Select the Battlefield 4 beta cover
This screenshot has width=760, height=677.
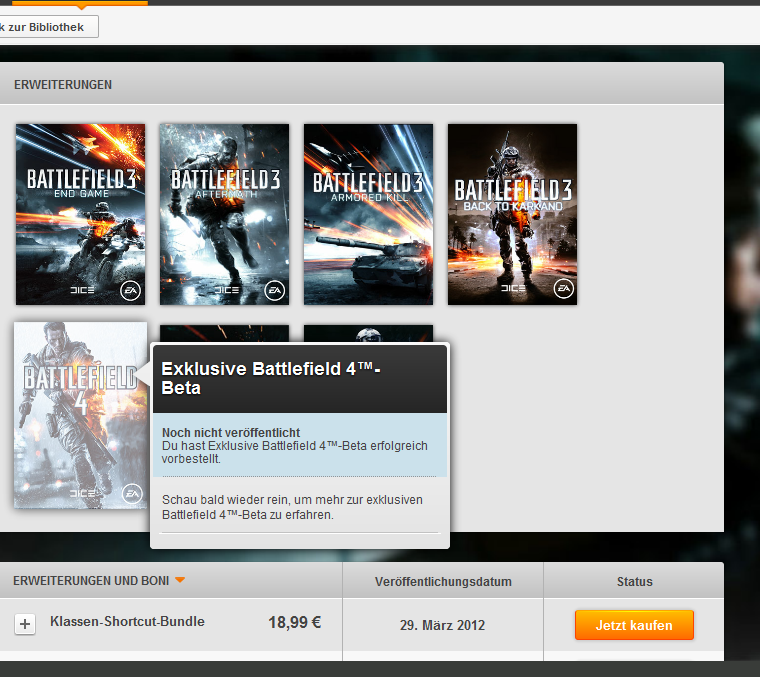[x=80, y=415]
